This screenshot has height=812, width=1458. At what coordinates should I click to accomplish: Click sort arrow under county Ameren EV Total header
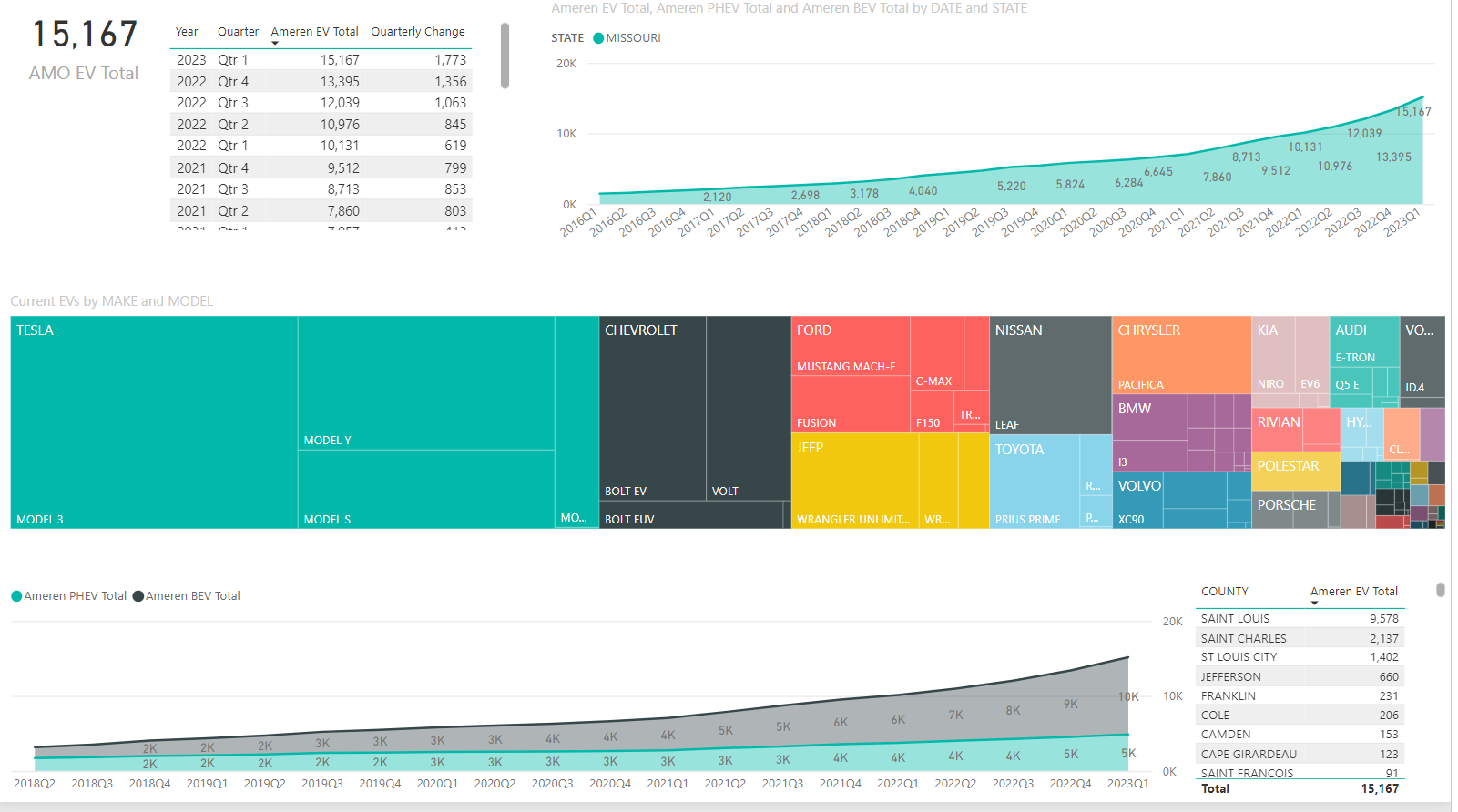click(1314, 604)
